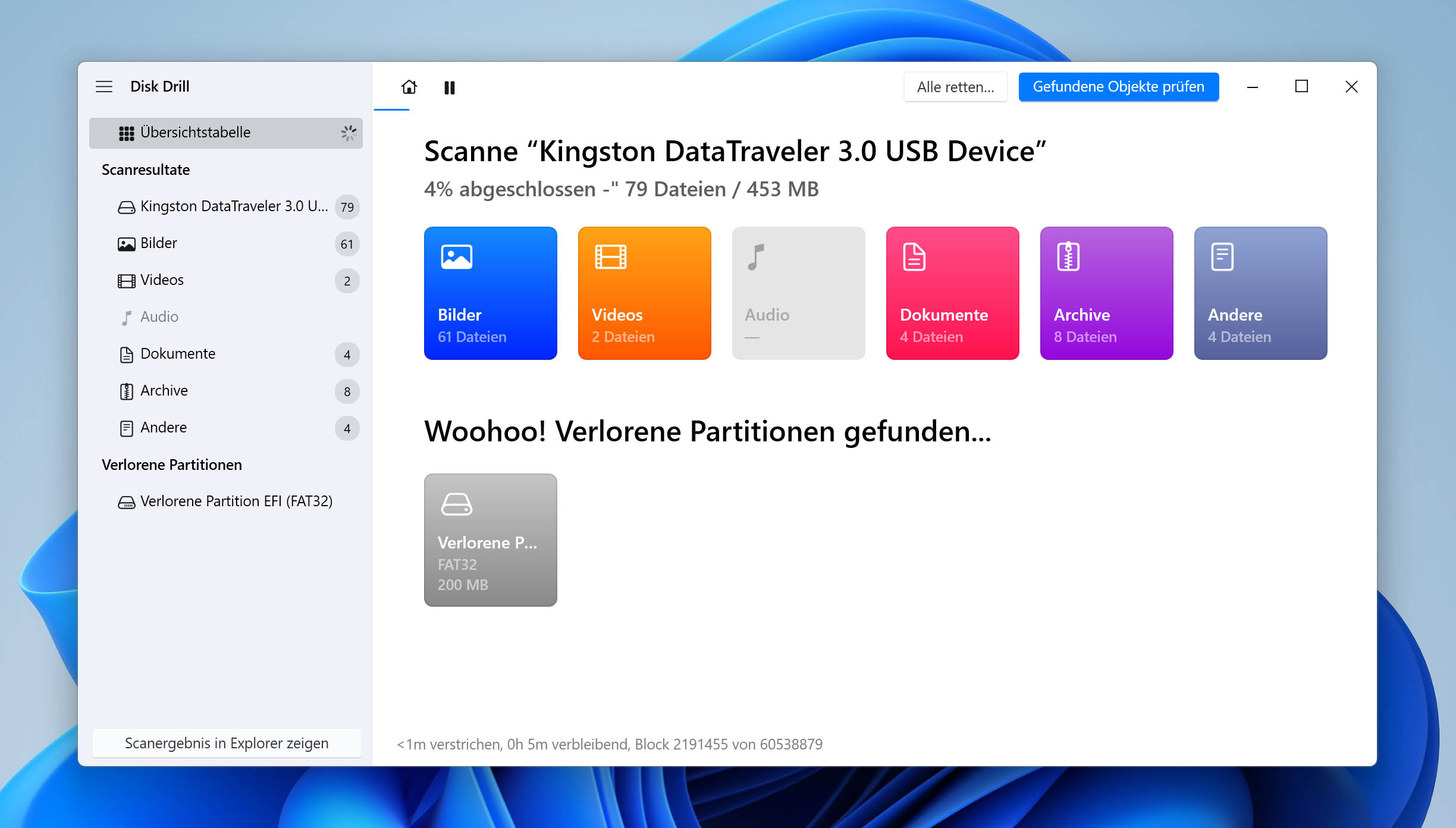Pause the running scan

coord(450,88)
